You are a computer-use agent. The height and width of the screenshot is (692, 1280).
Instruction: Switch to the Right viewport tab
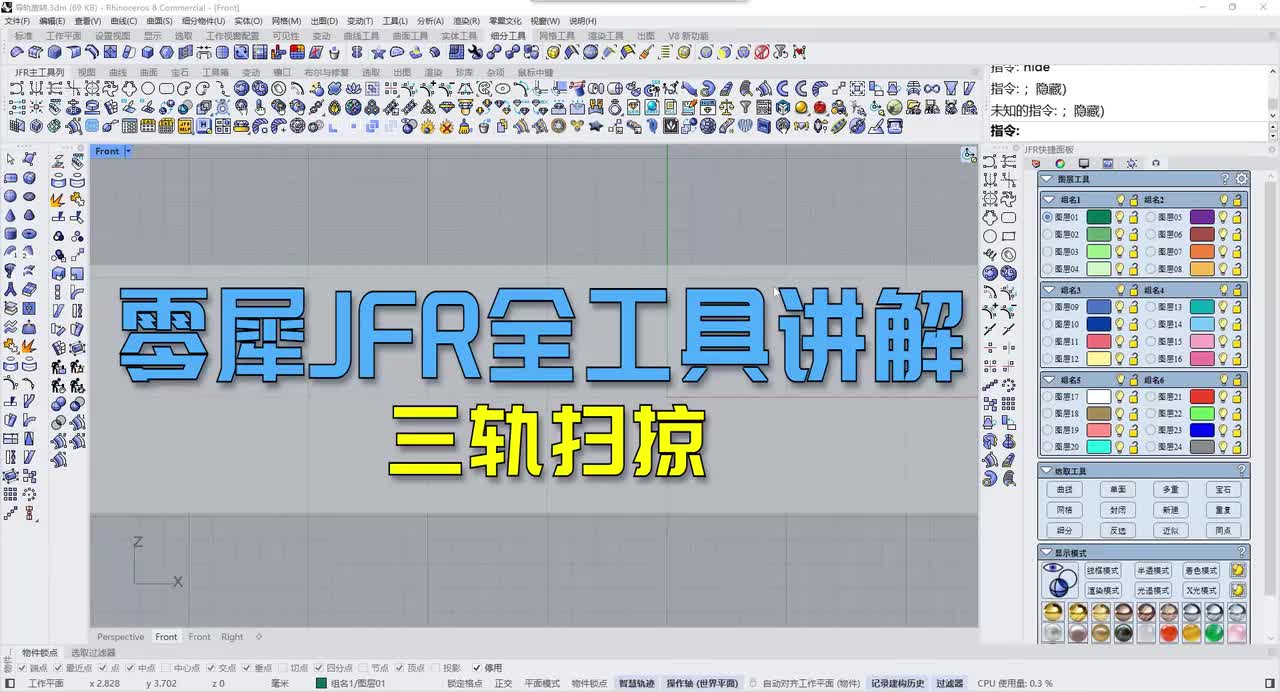click(232, 637)
